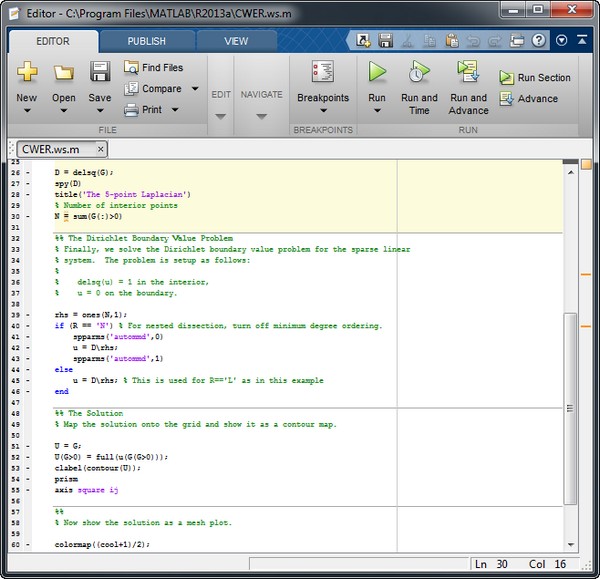Click the Run Section button
Screen dimensions: 600x579
pyautogui.click(x=535, y=78)
